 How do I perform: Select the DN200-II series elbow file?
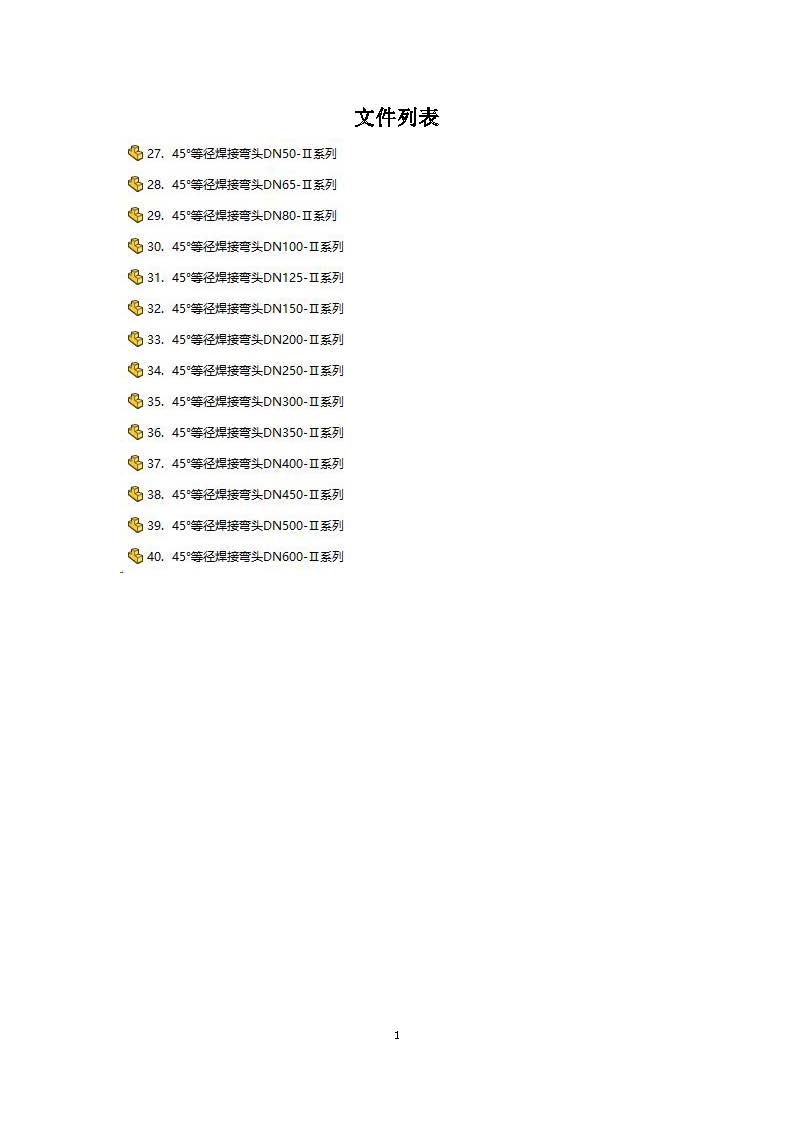[x=258, y=339]
